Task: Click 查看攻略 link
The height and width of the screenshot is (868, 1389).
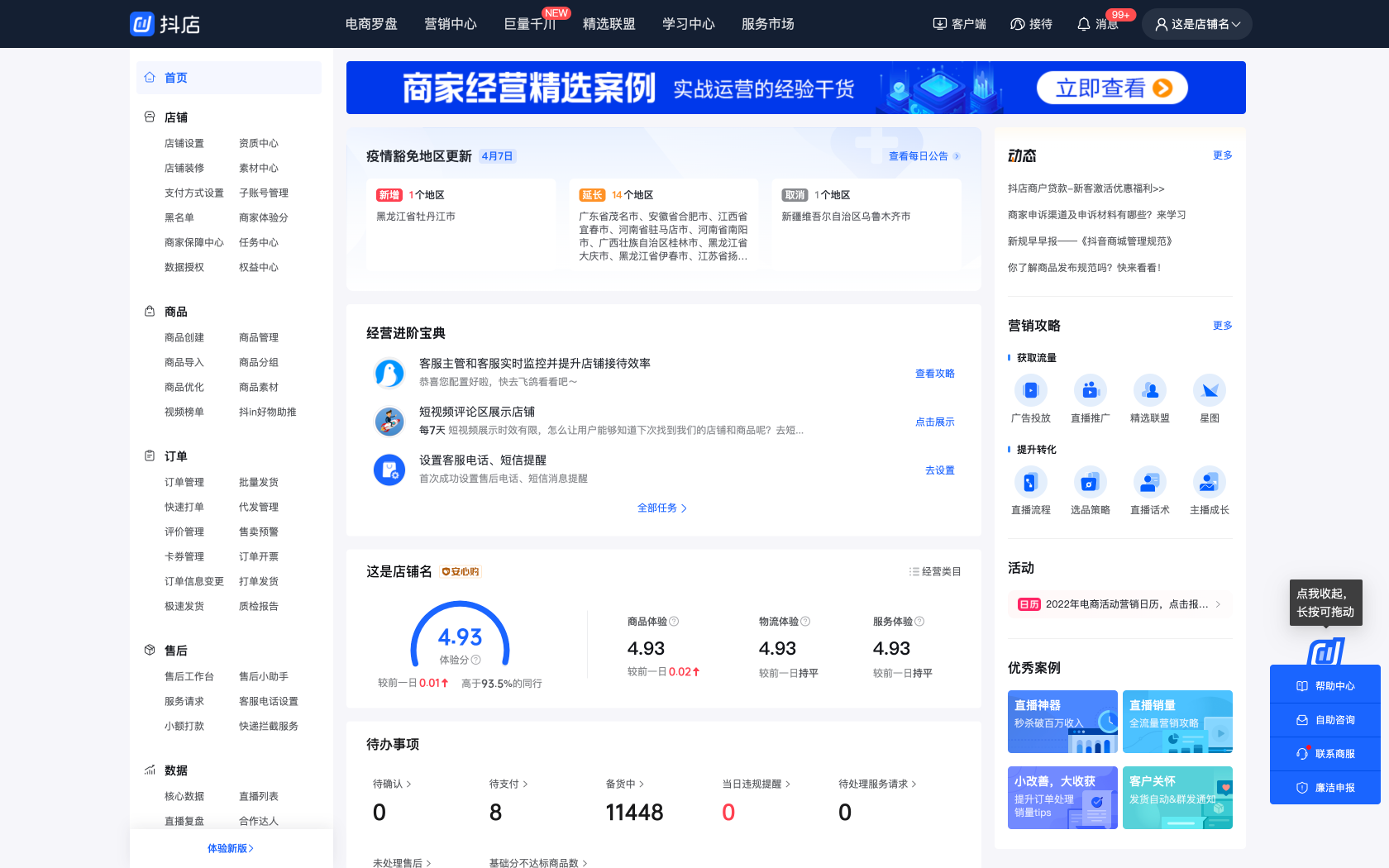Action: click(x=935, y=374)
